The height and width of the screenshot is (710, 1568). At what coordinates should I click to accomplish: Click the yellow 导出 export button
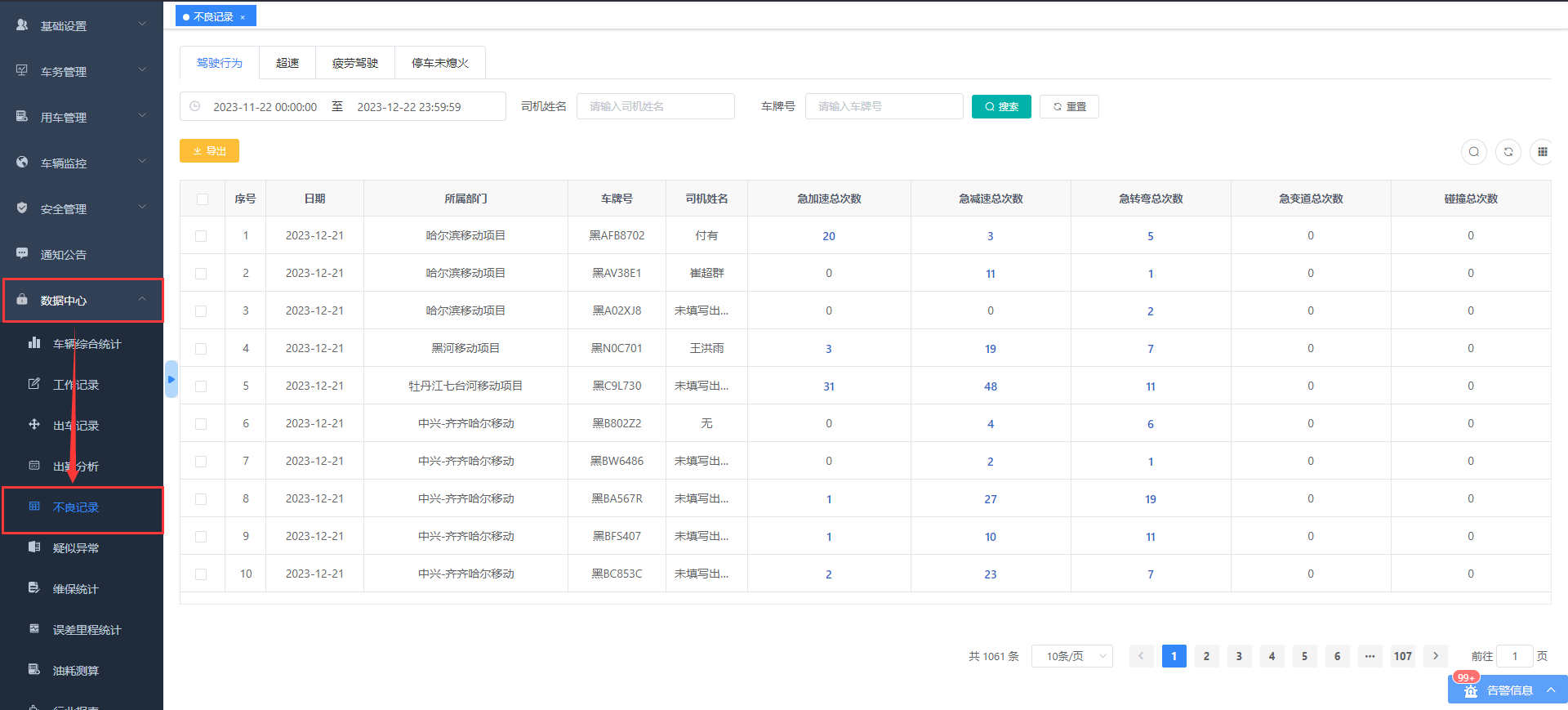click(x=209, y=150)
